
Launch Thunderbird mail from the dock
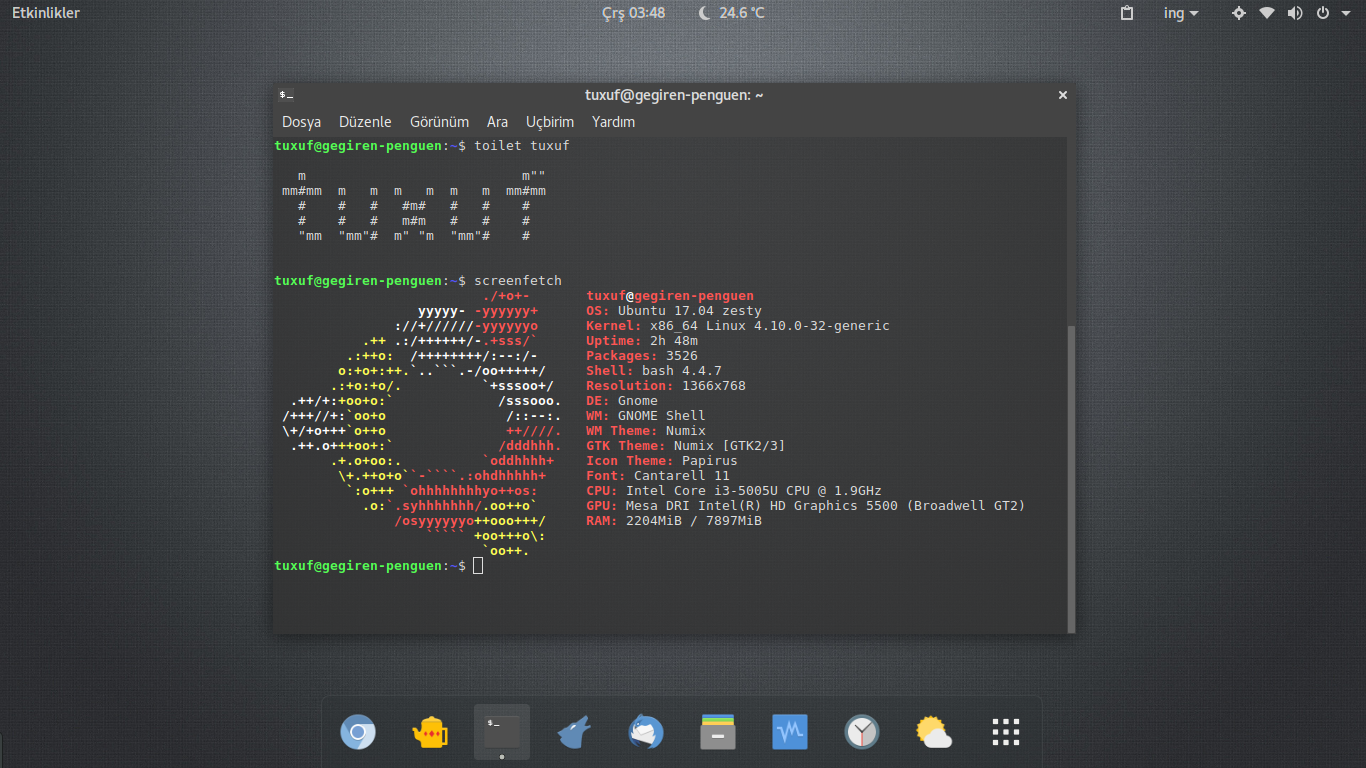(x=646, y=732)
